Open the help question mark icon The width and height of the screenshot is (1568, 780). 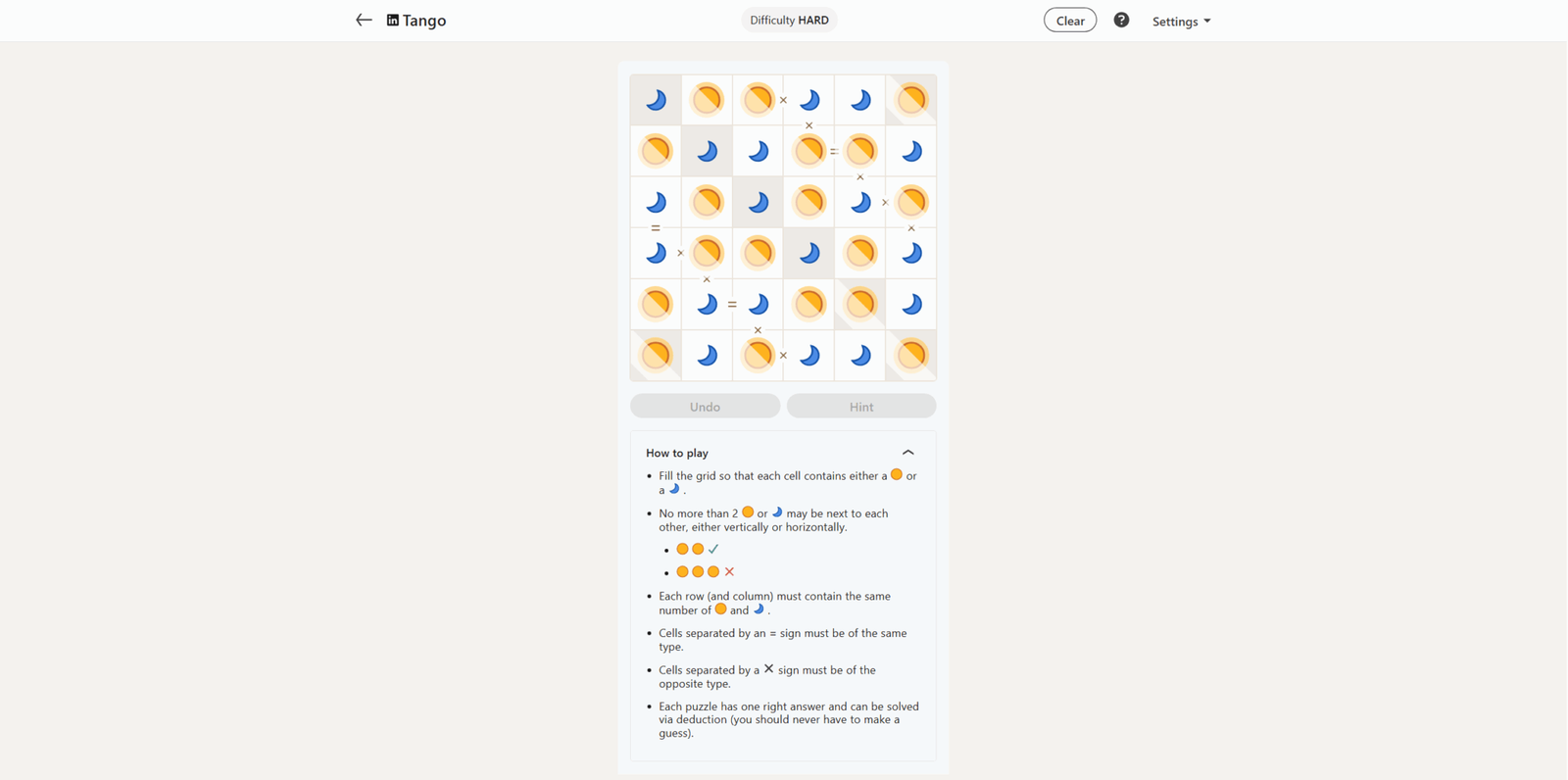click(x=1121, y=20)
